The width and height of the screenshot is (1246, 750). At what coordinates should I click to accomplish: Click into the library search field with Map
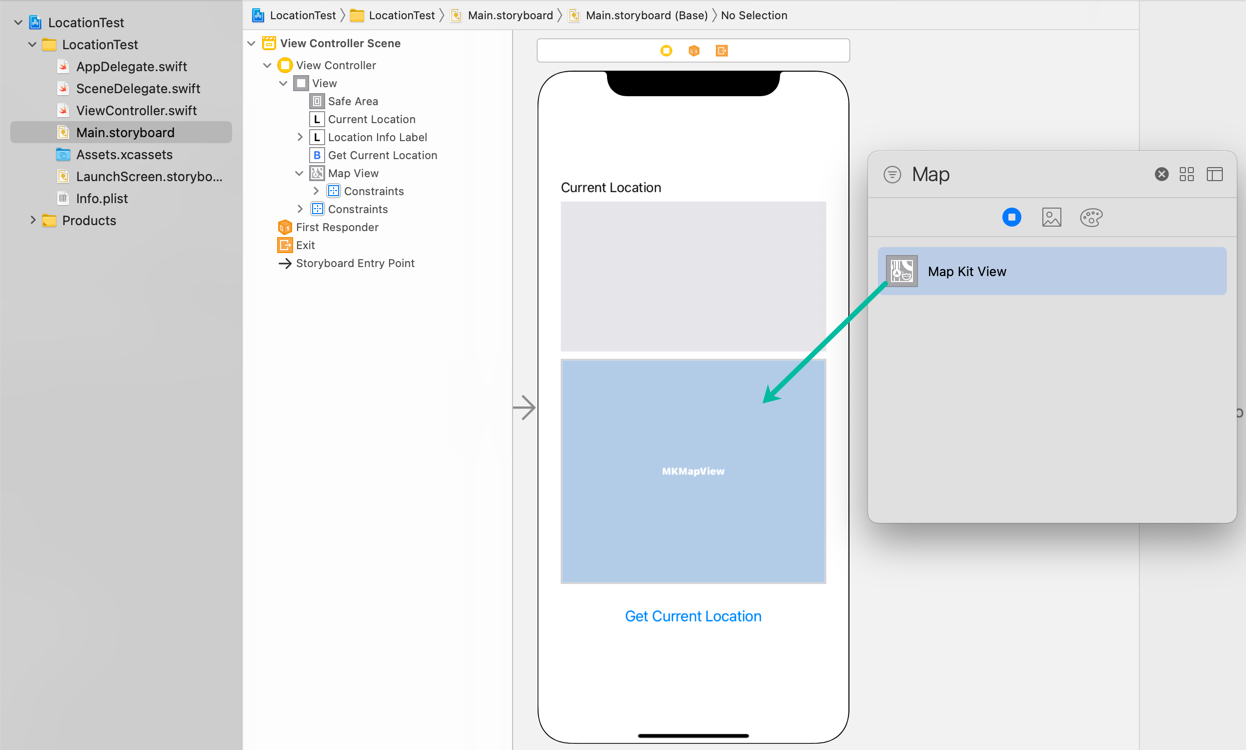pos(1028,174)
